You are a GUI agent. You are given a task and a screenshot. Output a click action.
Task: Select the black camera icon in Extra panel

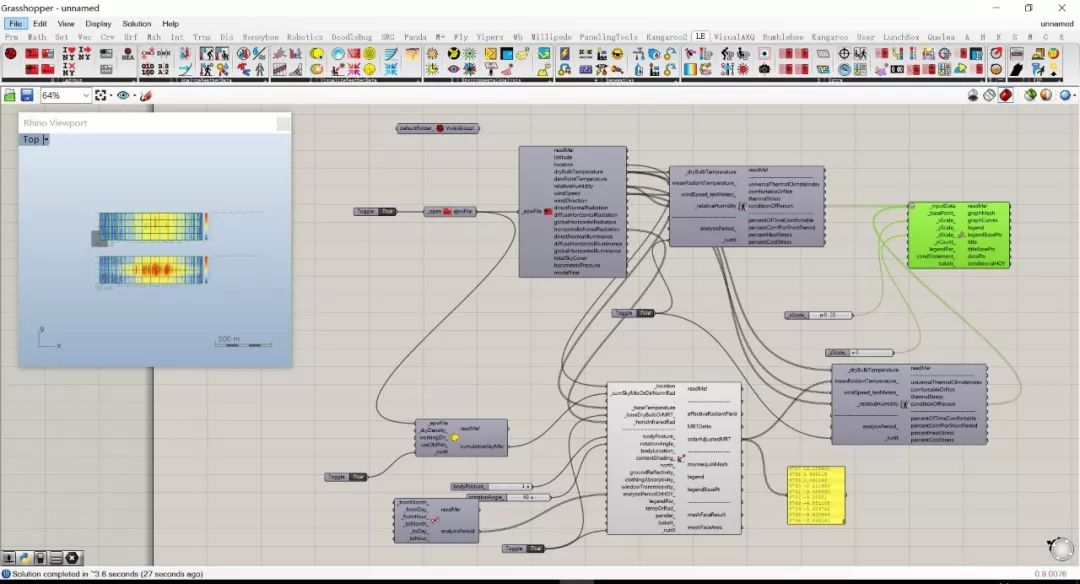[x=764, y=69]
